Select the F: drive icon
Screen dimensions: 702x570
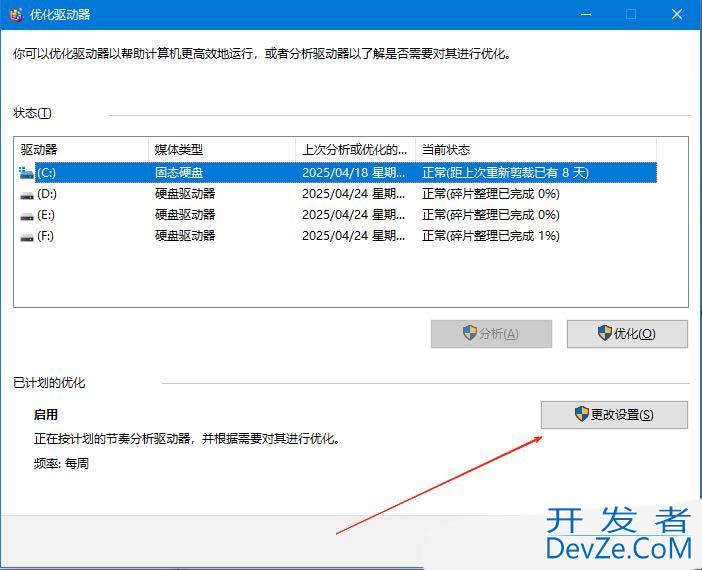coord(27,237)
